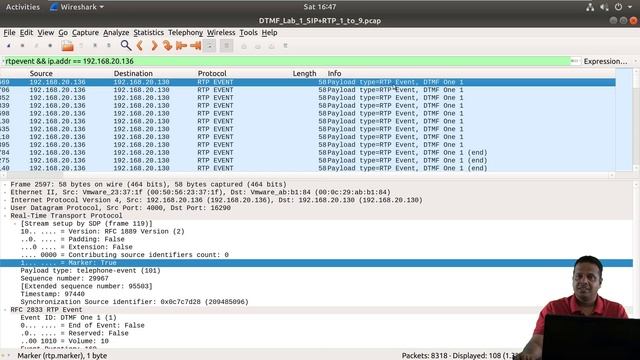Open the Sat 16:47 clock calendar

tap(320, 7)
